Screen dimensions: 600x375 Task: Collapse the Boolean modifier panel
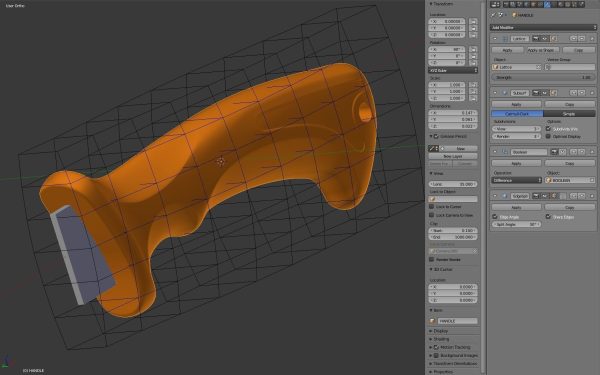coord(495,152)
